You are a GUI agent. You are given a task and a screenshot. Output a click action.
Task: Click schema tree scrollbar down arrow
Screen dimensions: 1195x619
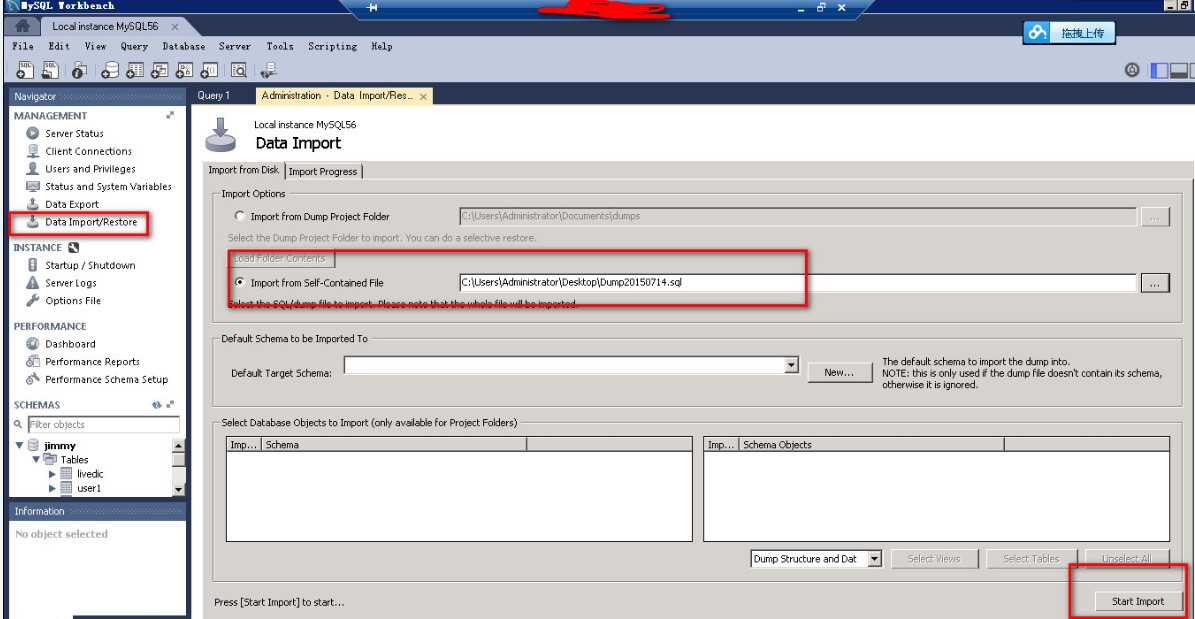(x=178, y=489)
